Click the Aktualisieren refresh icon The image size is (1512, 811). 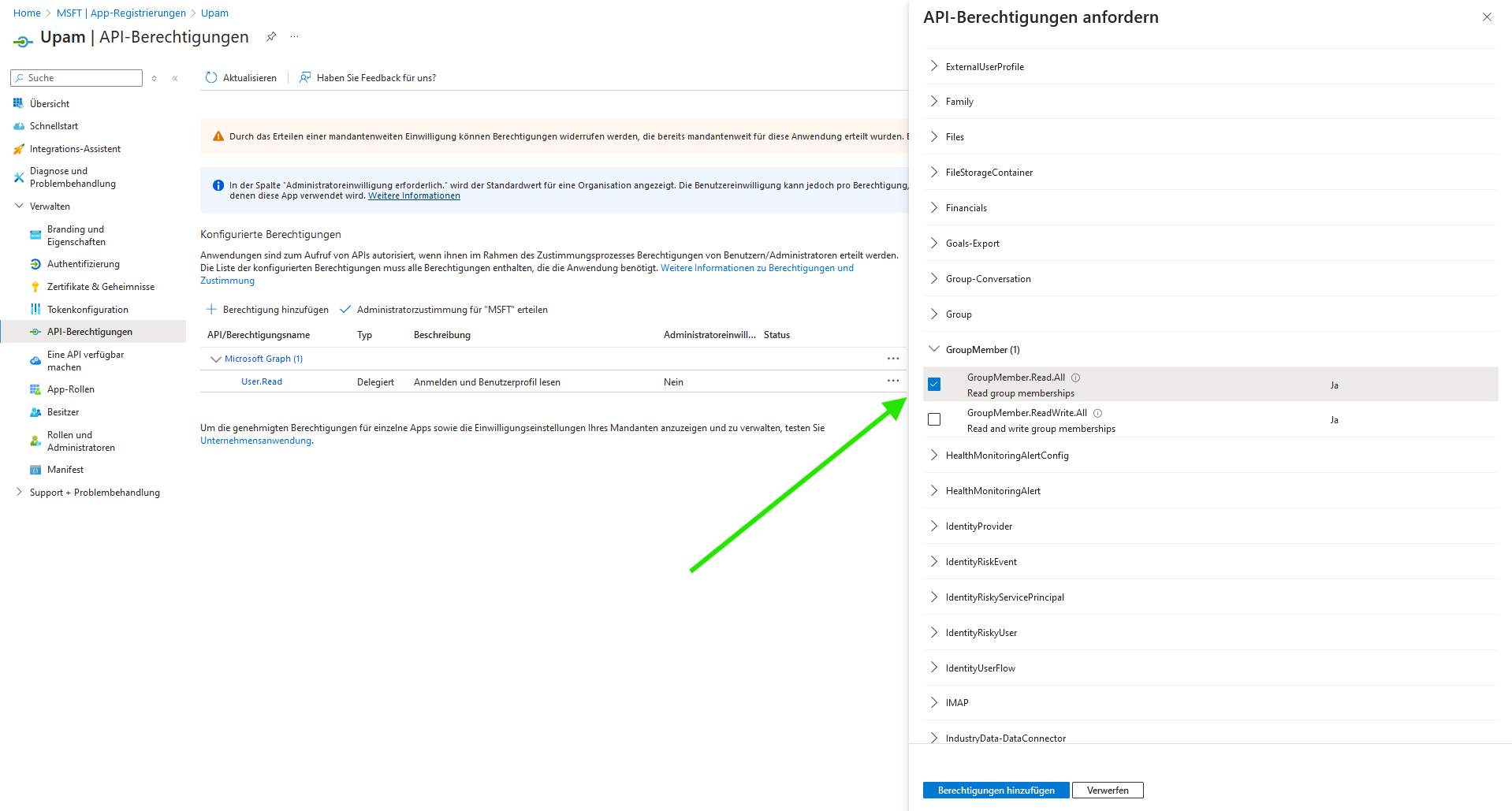[211, 77]
